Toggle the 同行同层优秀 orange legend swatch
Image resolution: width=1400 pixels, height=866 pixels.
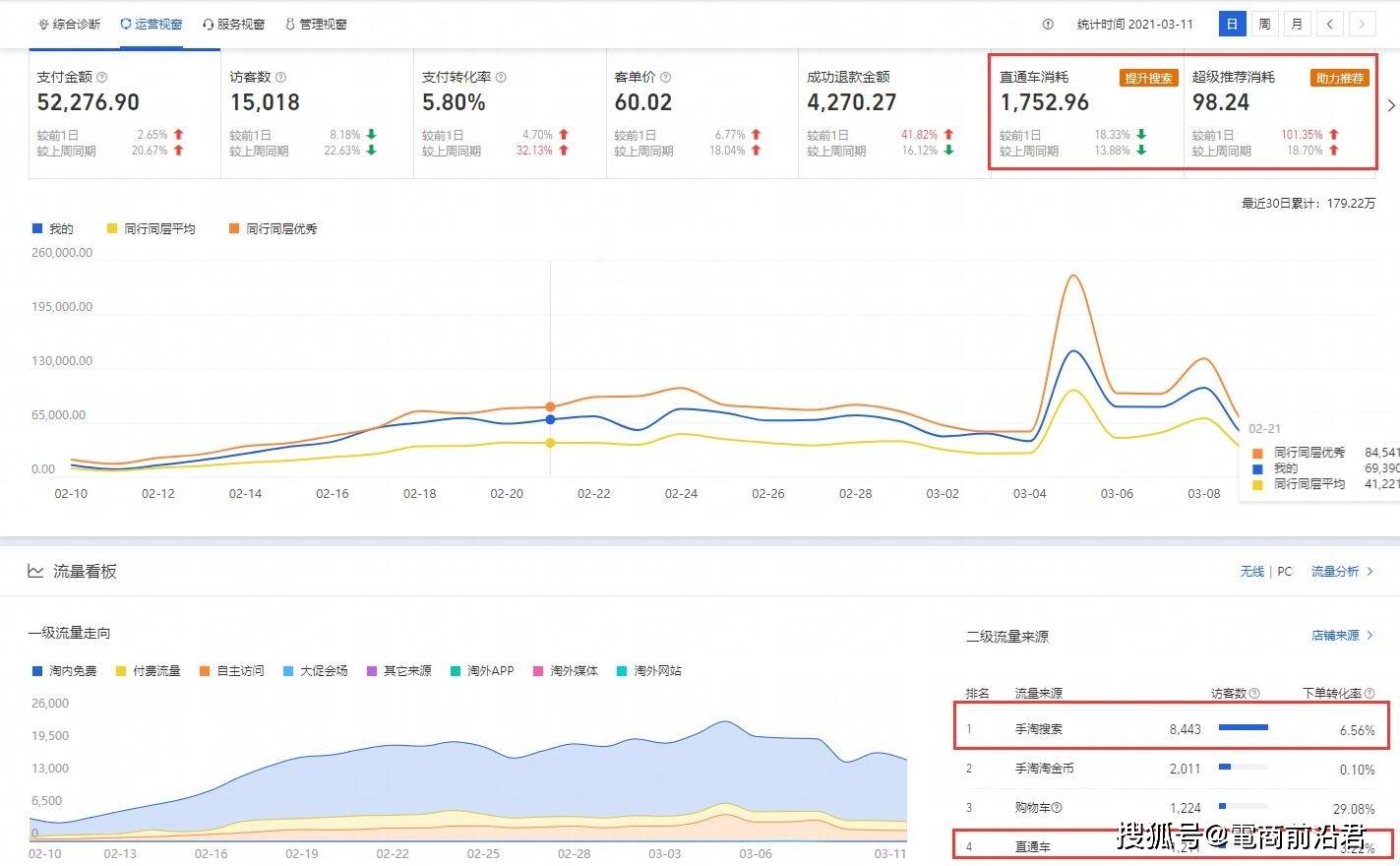click(x=234, y=228)
